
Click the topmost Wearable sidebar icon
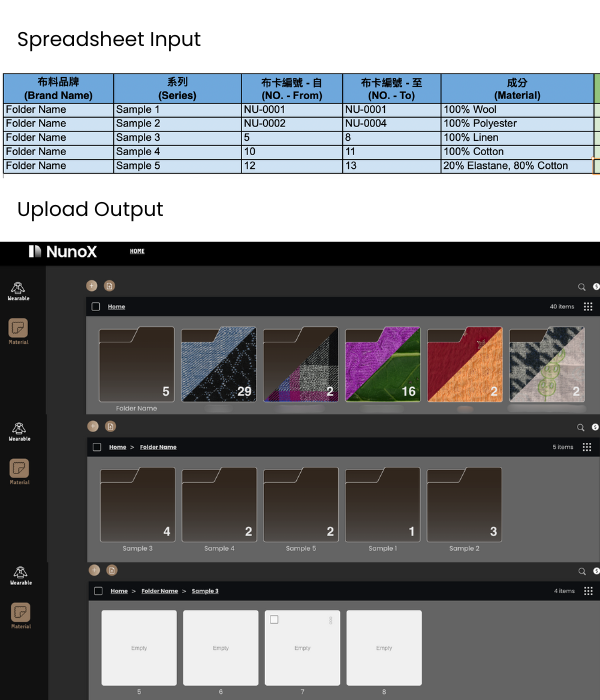click(x=18, y=291)
